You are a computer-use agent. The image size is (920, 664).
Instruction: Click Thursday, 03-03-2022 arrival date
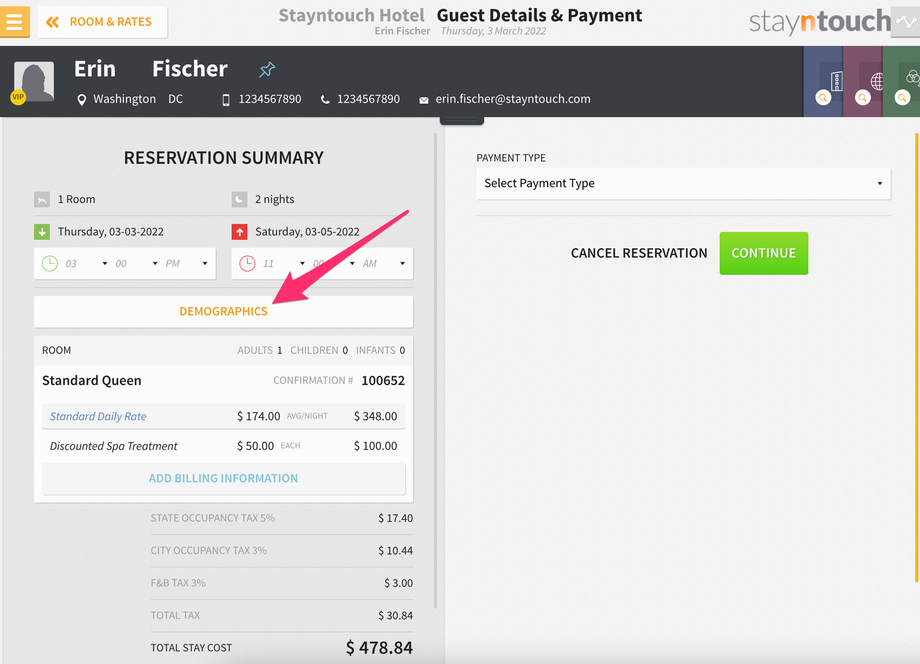pos(110,232)
